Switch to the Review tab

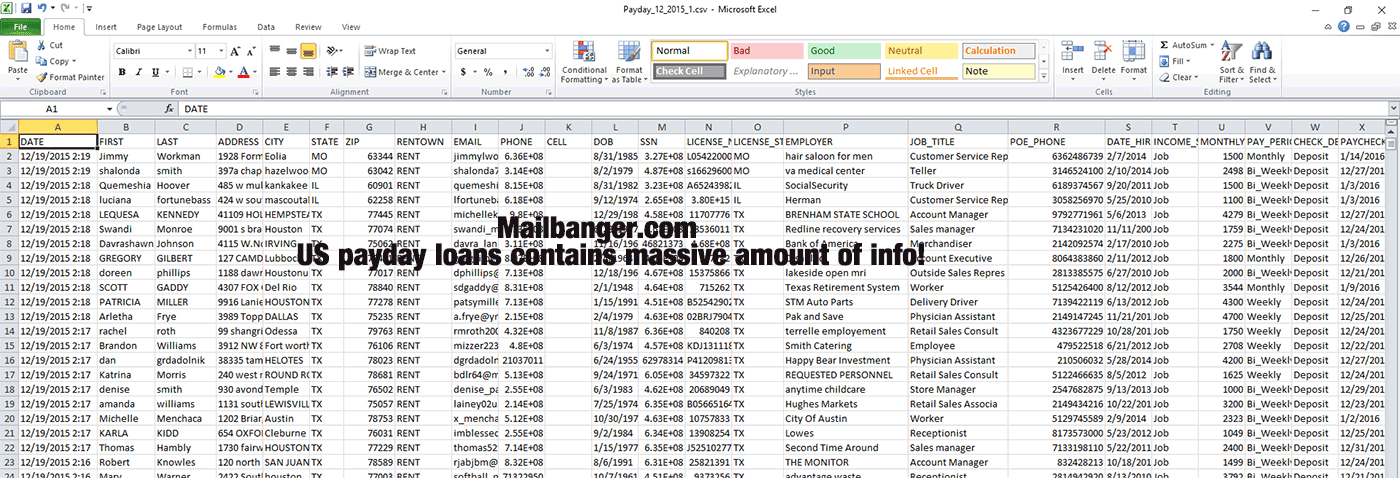tap(309, 27)
